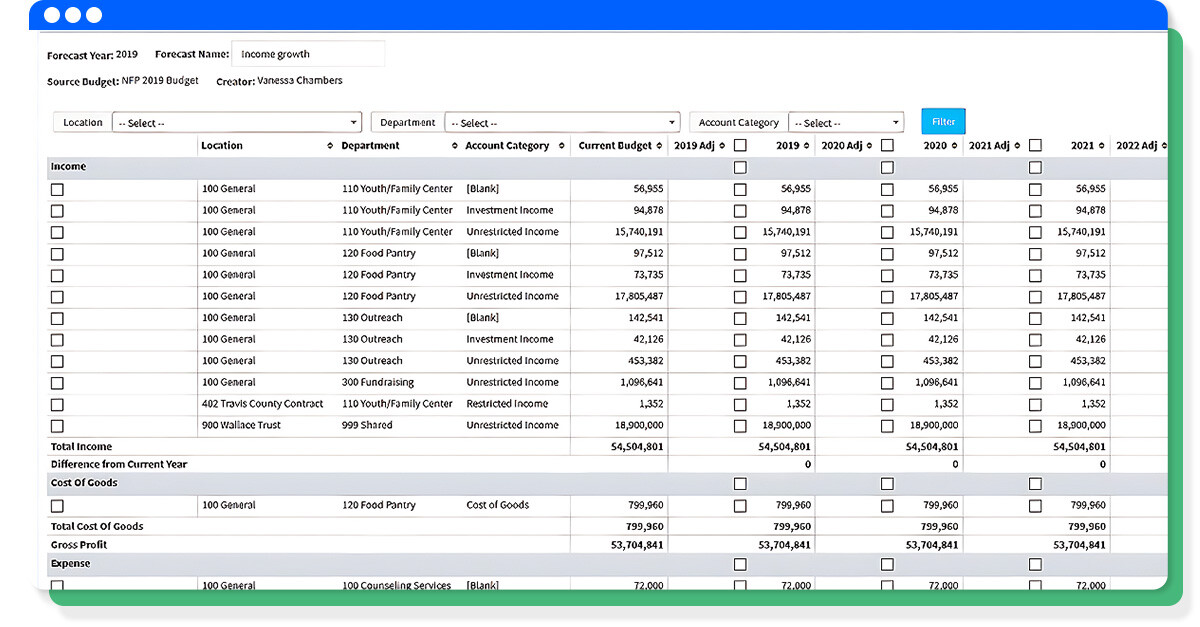Check the Cost Of Goods section's 2020 Adj checkbox
This screenshot has height=627, width=1200.
coord(887,483)
